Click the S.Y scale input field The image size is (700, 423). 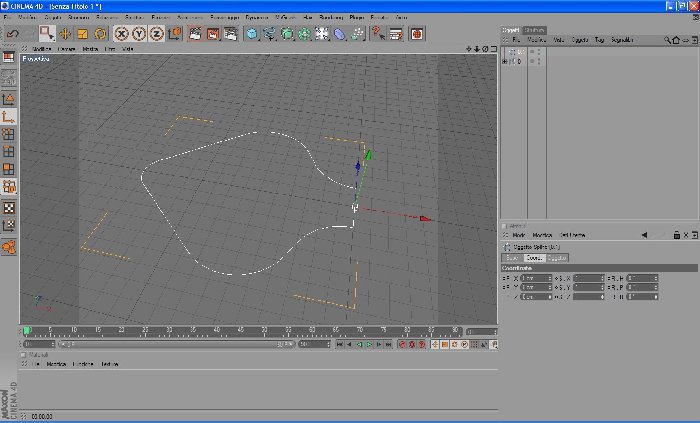[x=589, y=287]
